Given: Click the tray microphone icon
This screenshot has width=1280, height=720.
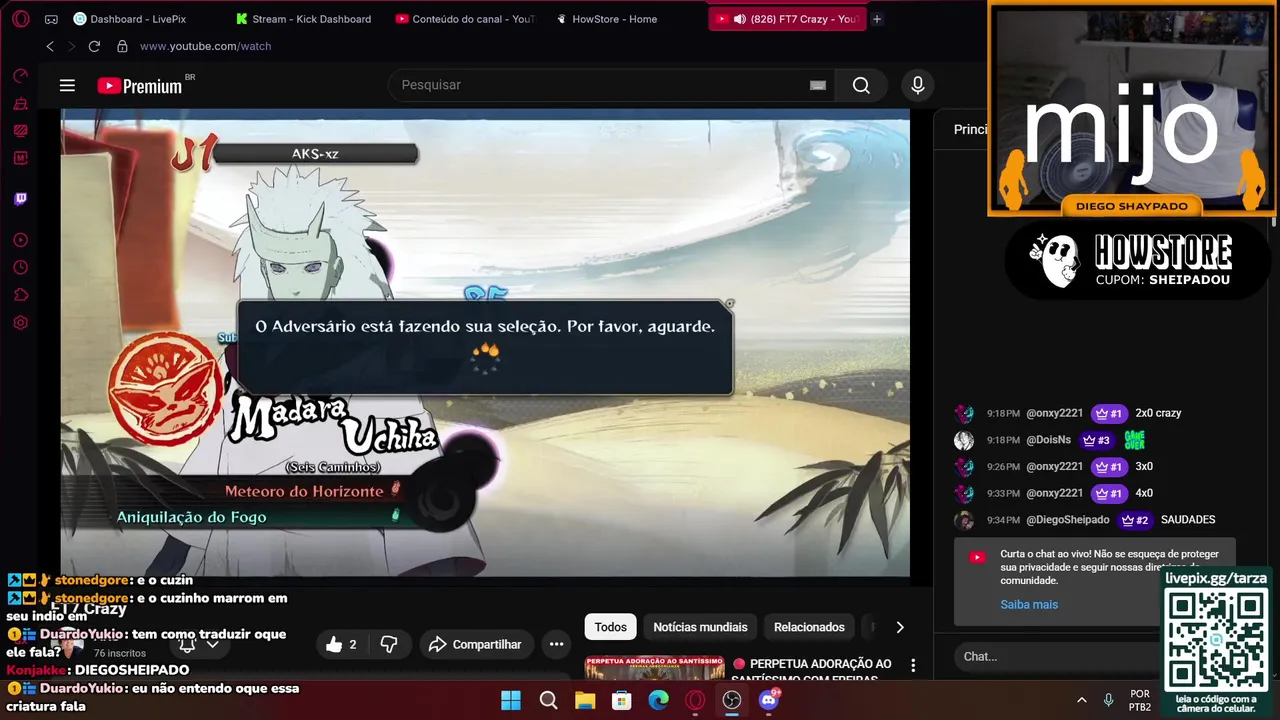Looking at the screenshot, I should tap(1108, 700).
